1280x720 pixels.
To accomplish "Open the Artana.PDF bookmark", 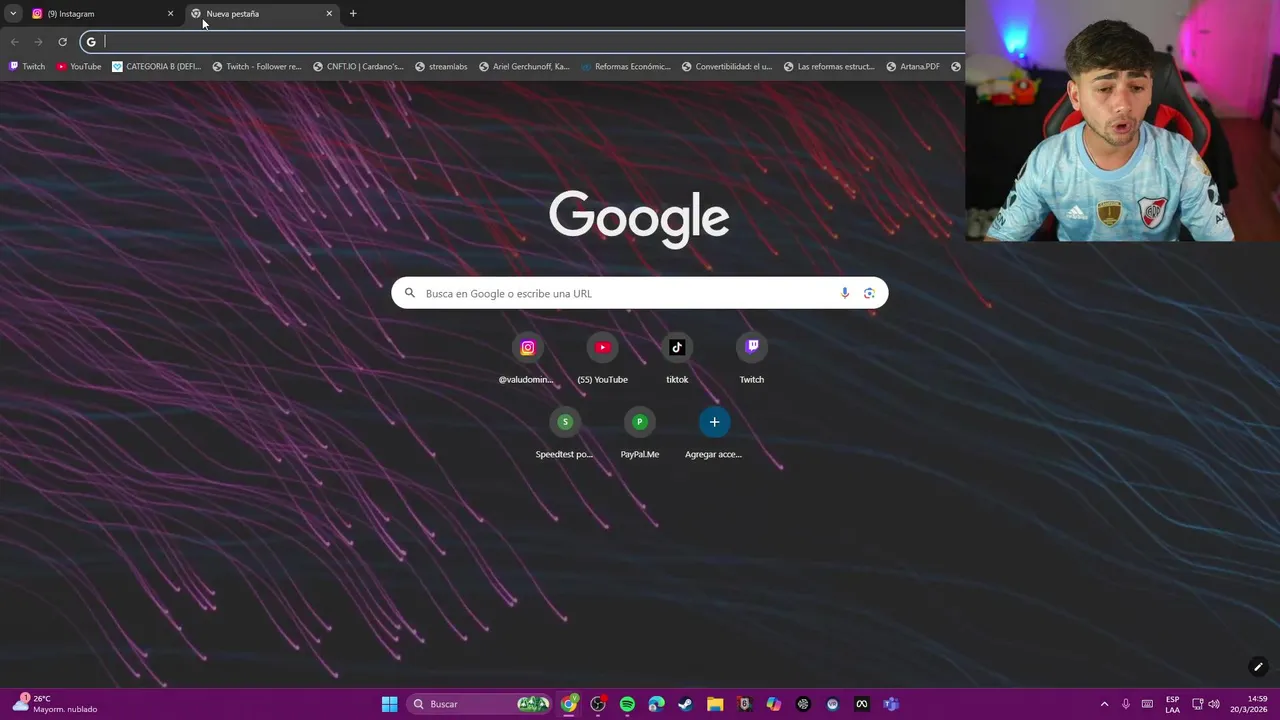I will pyautogui.click(x=913, y=67).
